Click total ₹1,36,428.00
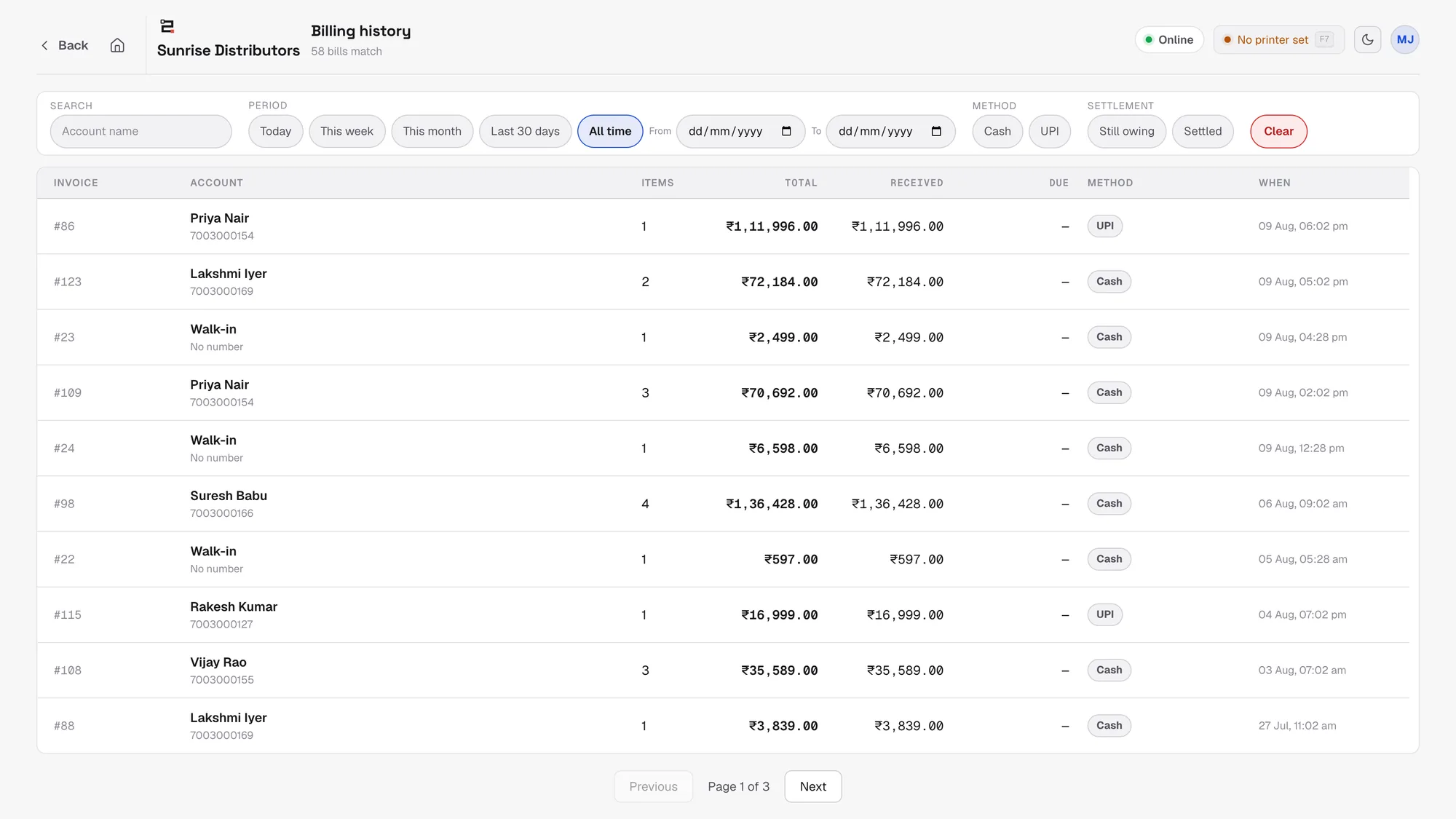The image size is (1456, 819). 772,504
